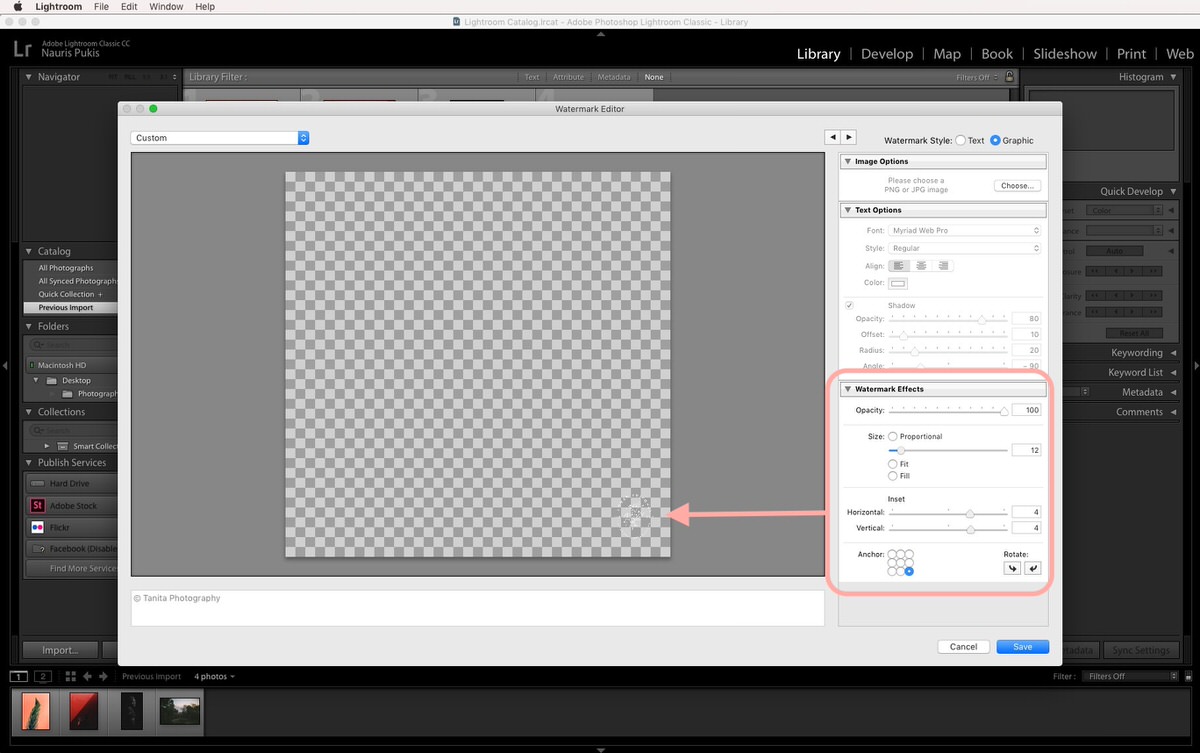Click the Import... button
The width and height of the screenshot is (1200, 753).
coord(60,650)
